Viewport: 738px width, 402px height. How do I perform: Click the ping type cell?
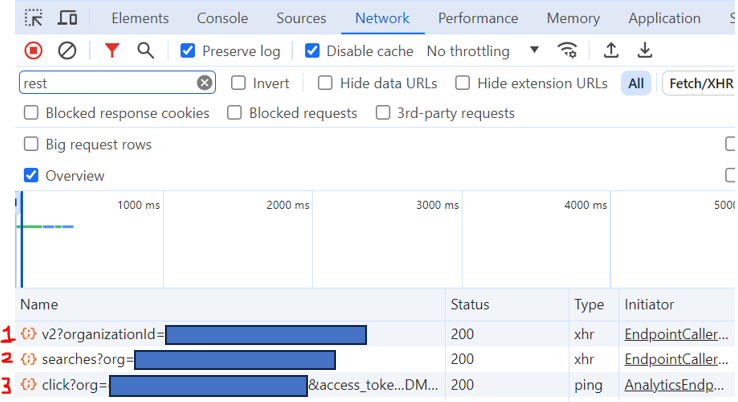(x=588, y=385)
